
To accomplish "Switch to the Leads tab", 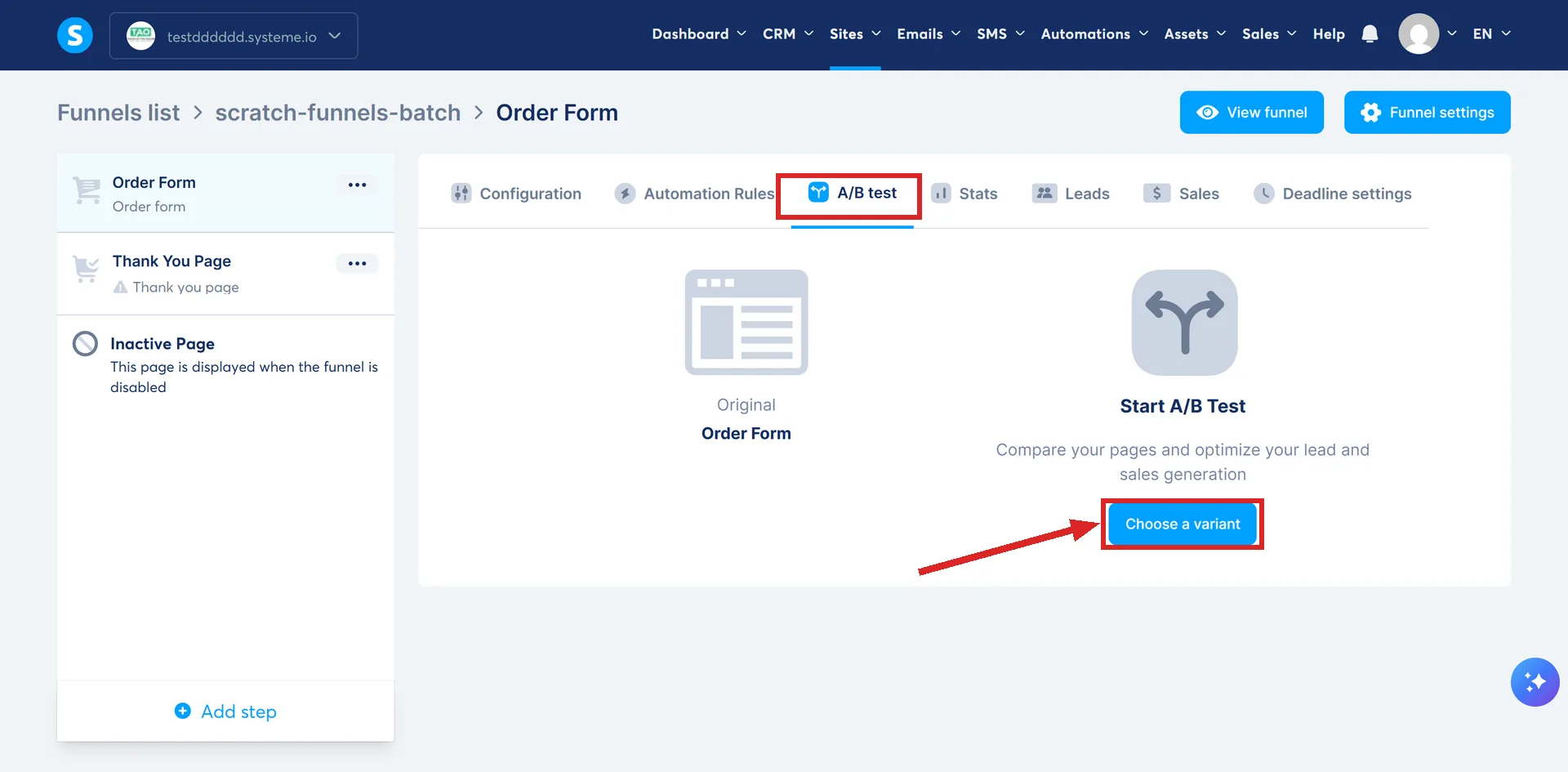I will (x=1071, y=194).
